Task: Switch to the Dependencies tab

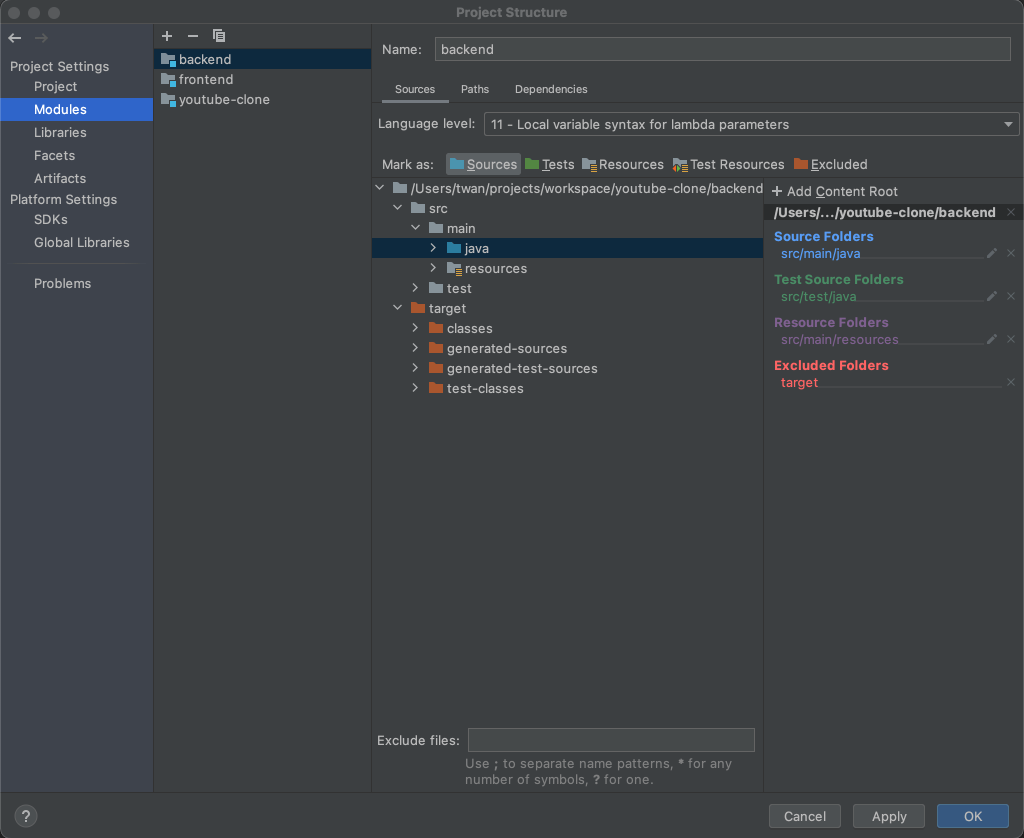Action: [551, 89]
